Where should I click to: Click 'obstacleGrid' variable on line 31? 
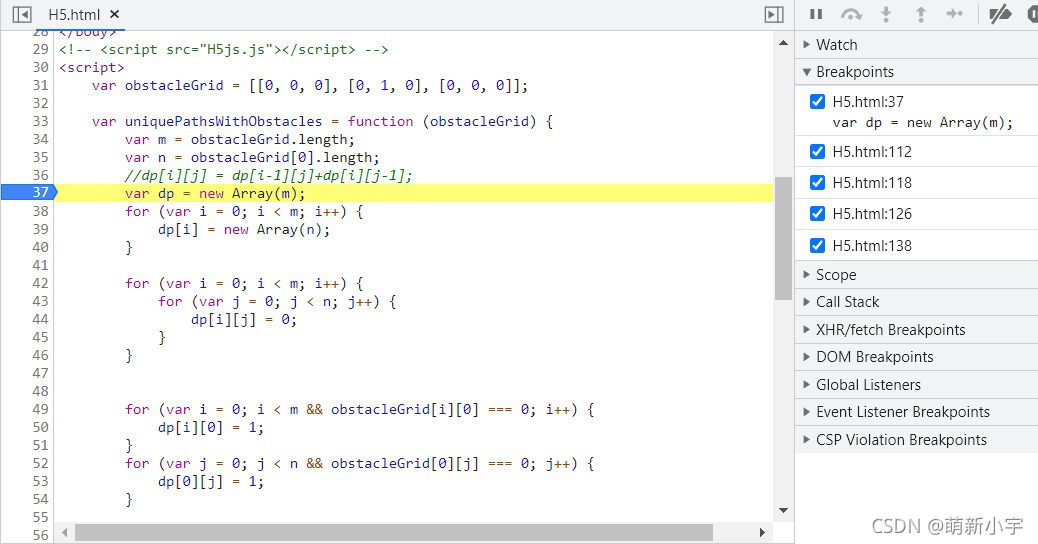(x=174, y=85)
